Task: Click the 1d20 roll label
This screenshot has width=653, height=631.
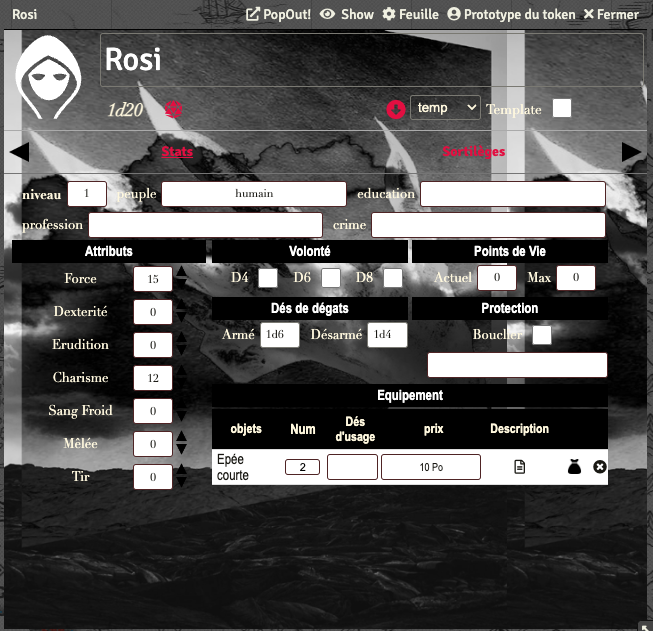Action: coord(125,110)
